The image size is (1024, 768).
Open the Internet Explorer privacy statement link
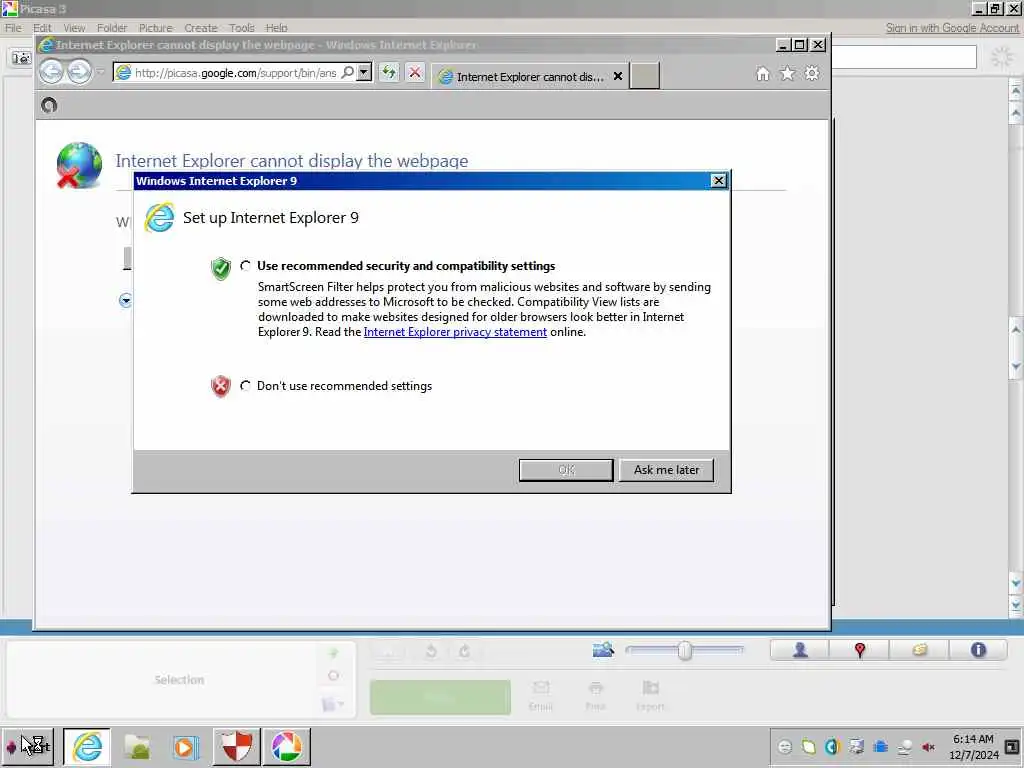(455, 332)
